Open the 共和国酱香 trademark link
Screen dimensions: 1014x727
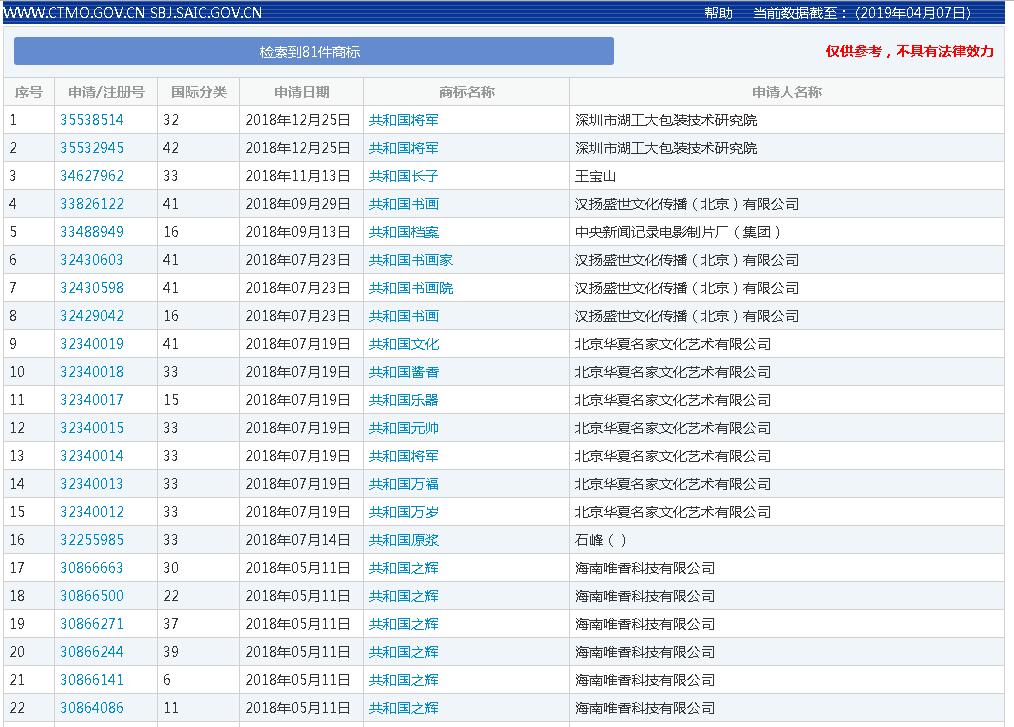403,372
